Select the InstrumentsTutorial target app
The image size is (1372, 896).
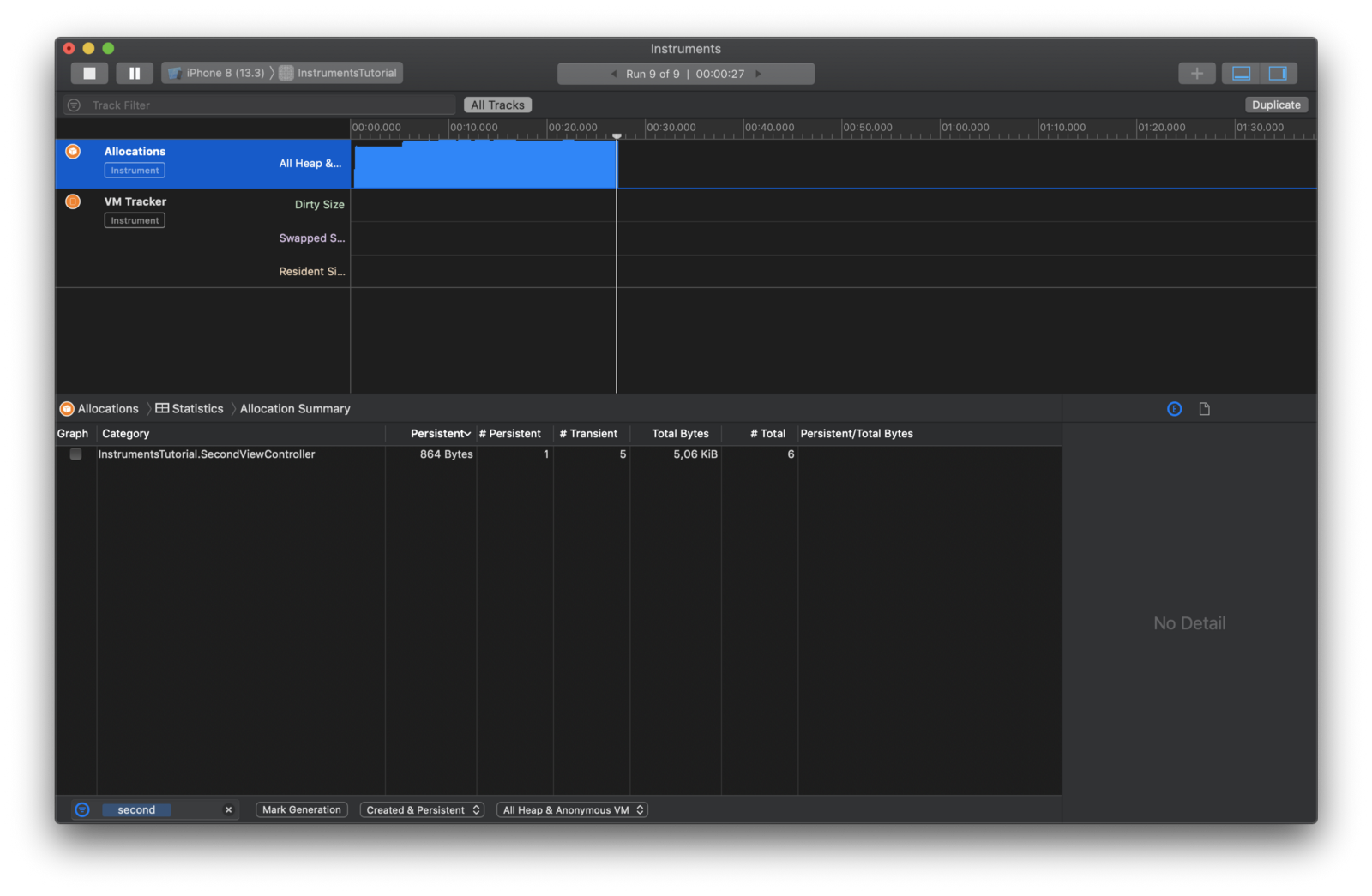pos(340,74)
